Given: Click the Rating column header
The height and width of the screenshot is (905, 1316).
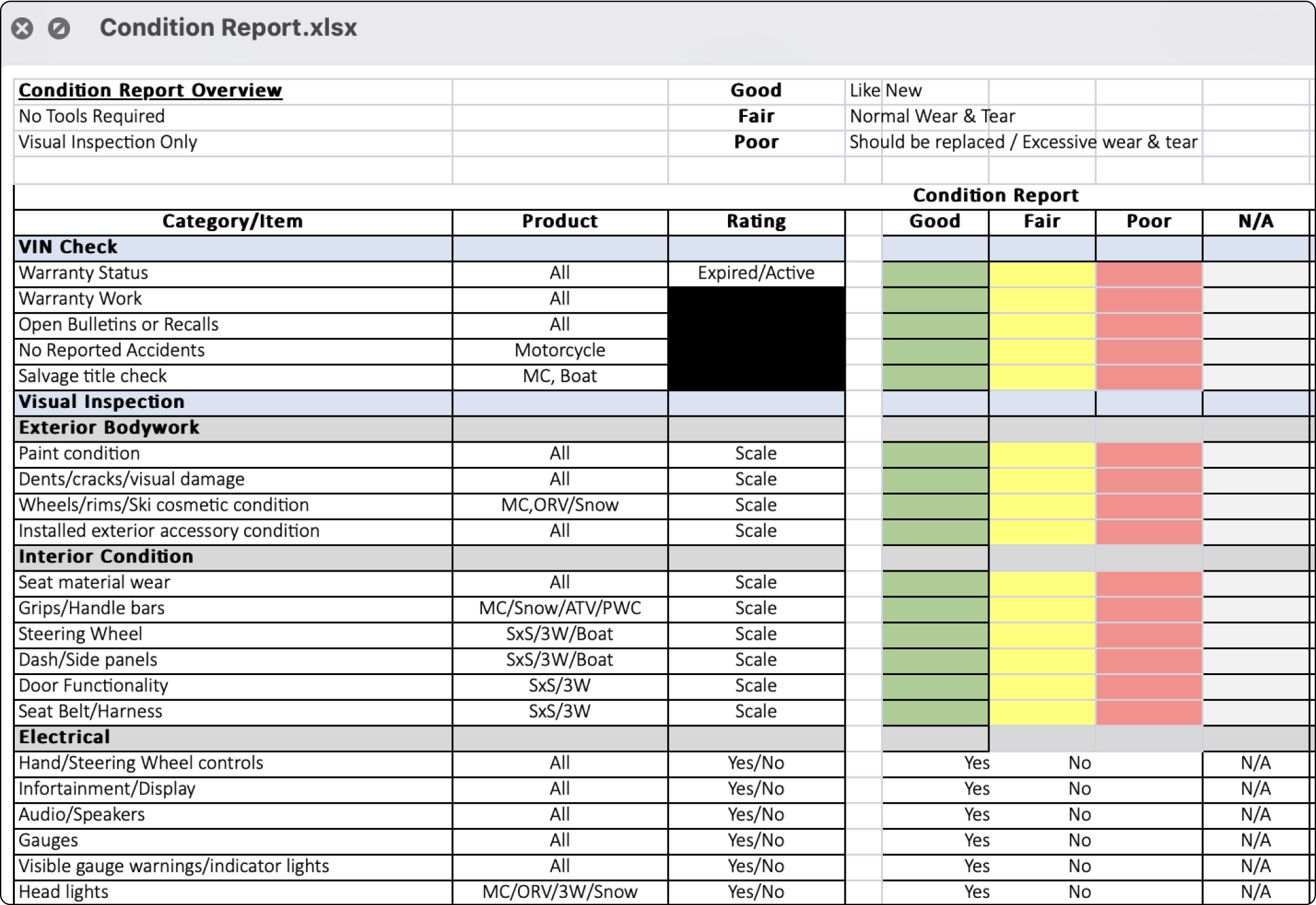Looking at the screenshot, I should pos(756,222).
